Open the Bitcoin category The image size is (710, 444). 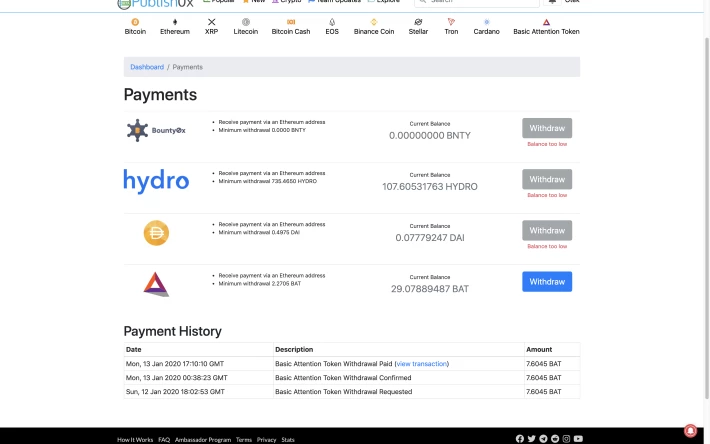pos(135,27)
